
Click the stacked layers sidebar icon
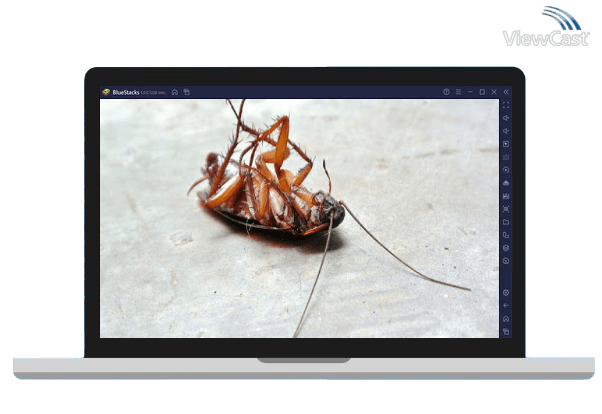[506, 248]
